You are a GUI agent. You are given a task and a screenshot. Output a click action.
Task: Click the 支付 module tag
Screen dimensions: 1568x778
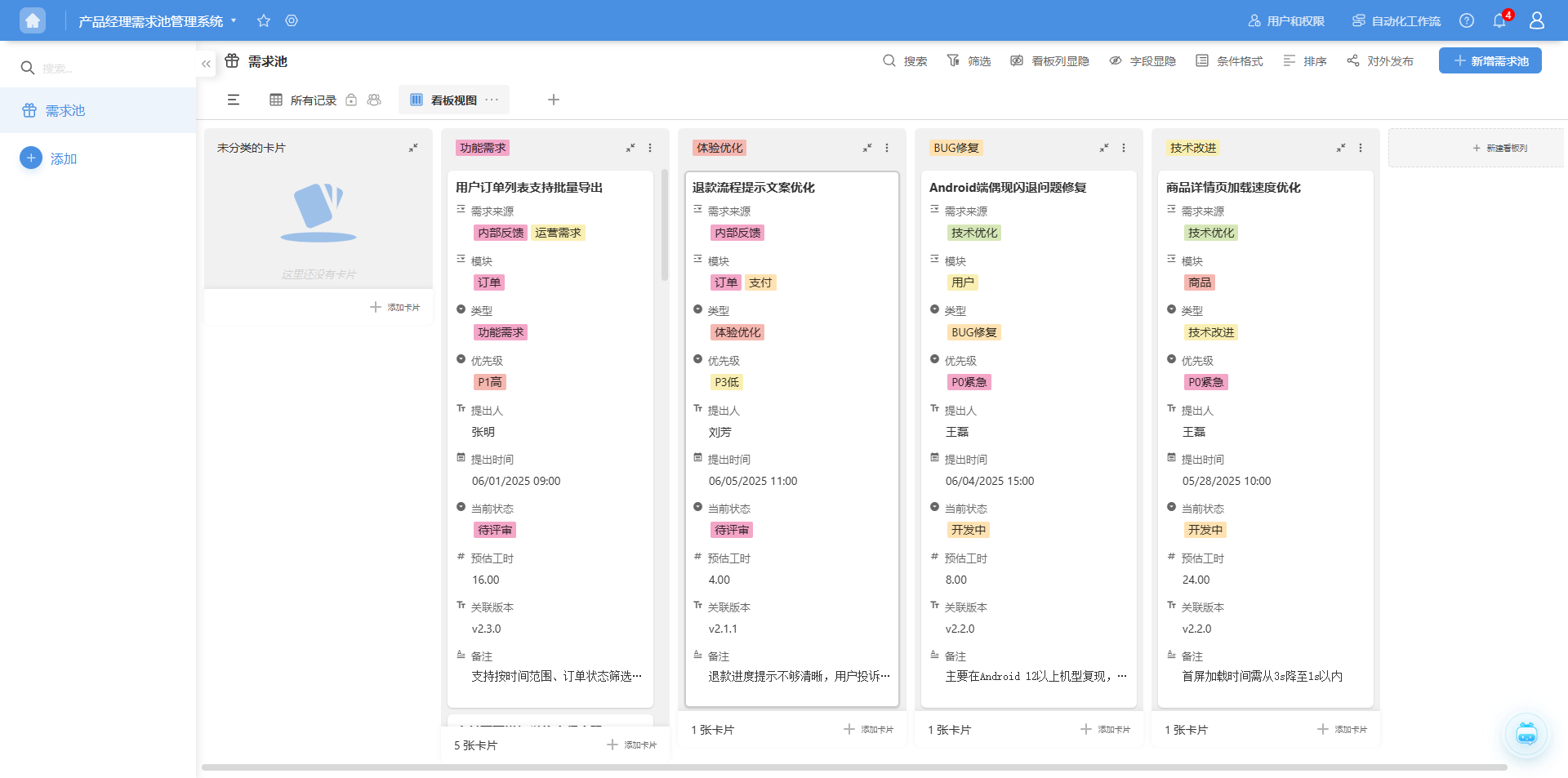click(760, 282)
